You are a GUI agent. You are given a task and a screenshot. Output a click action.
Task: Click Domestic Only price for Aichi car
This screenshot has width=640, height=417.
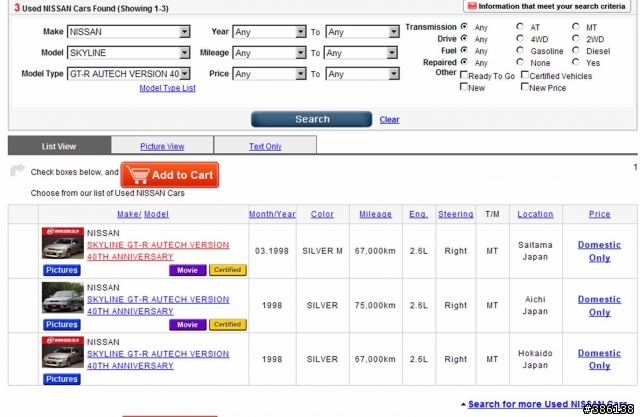coord(600,306)
